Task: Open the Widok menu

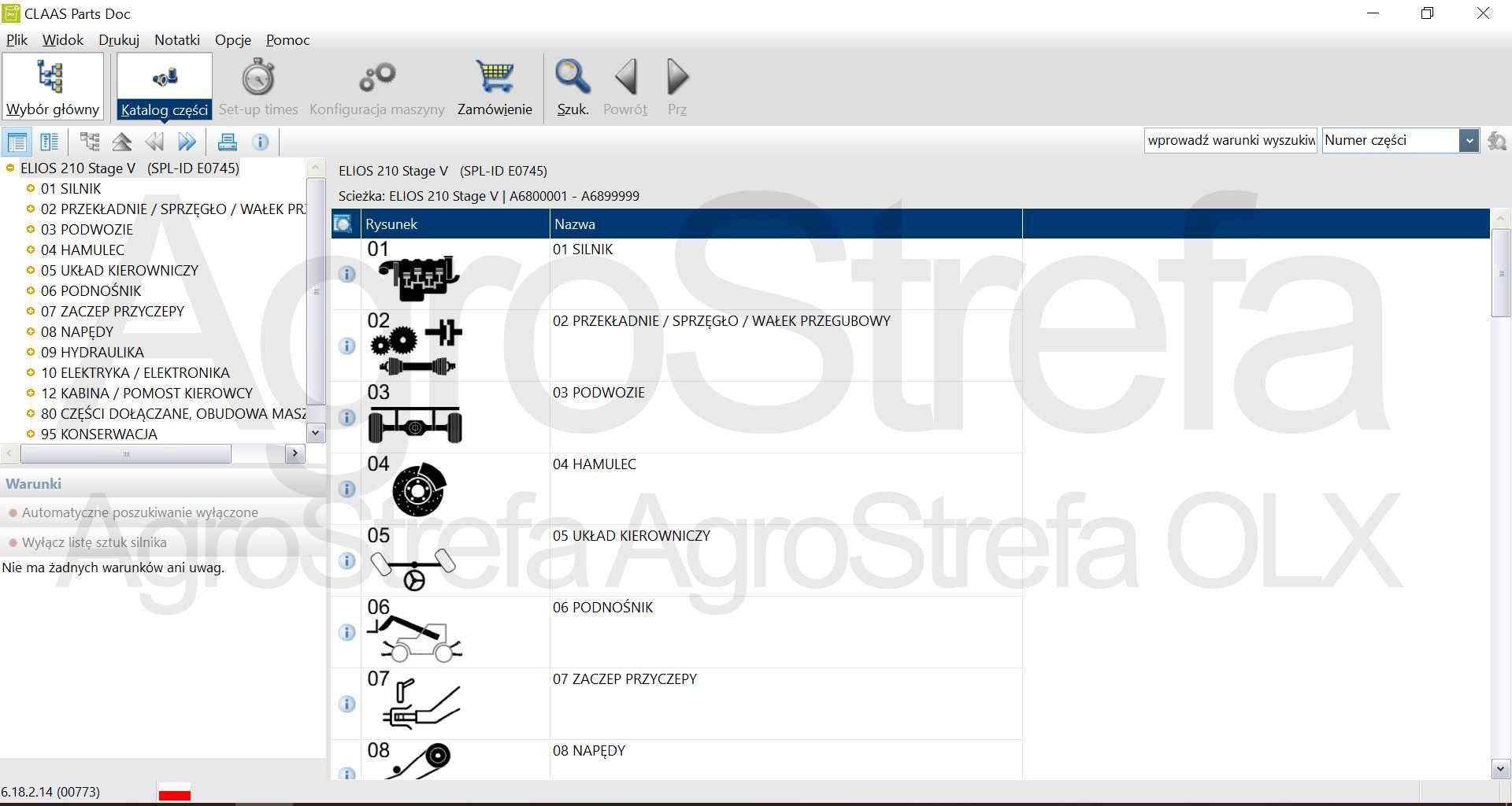Action: pos(63,39)
